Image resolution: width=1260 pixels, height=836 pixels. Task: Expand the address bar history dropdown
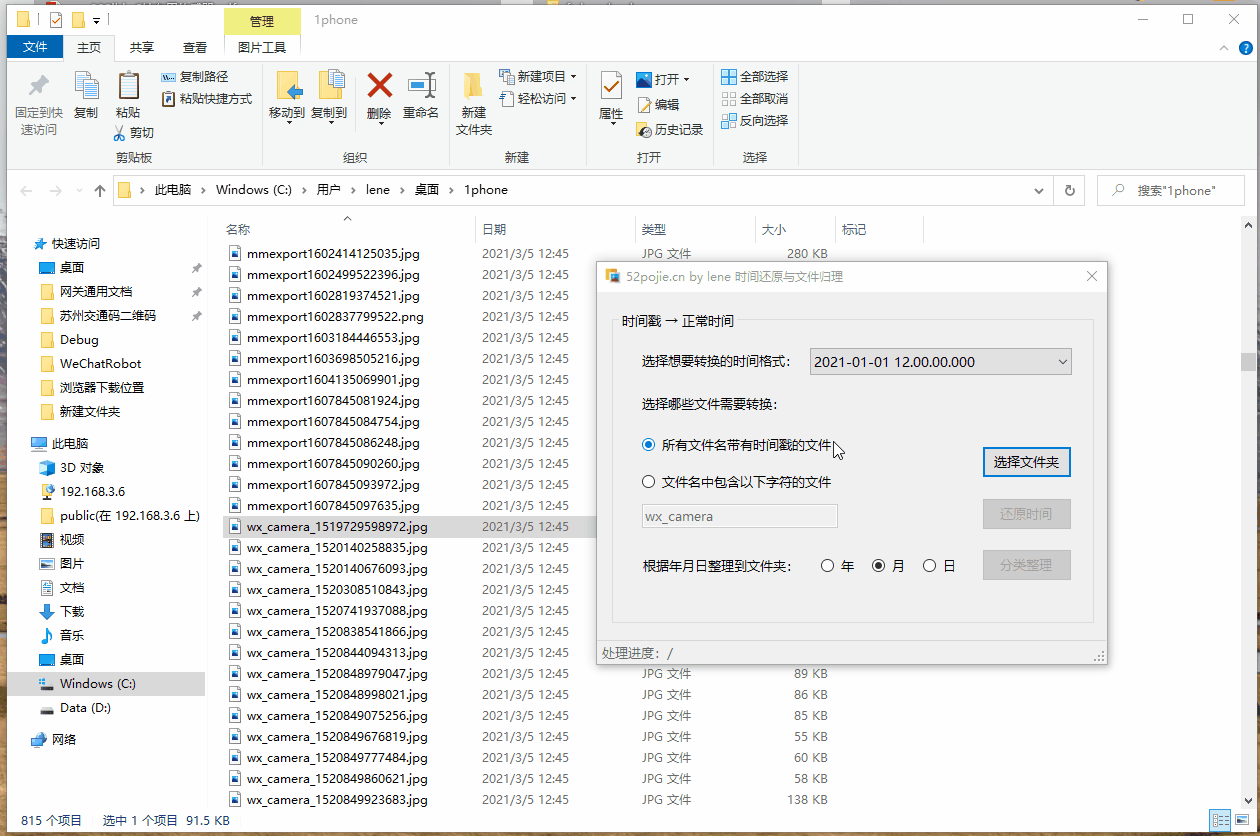pyautogui.click(x=1039, y=189)
